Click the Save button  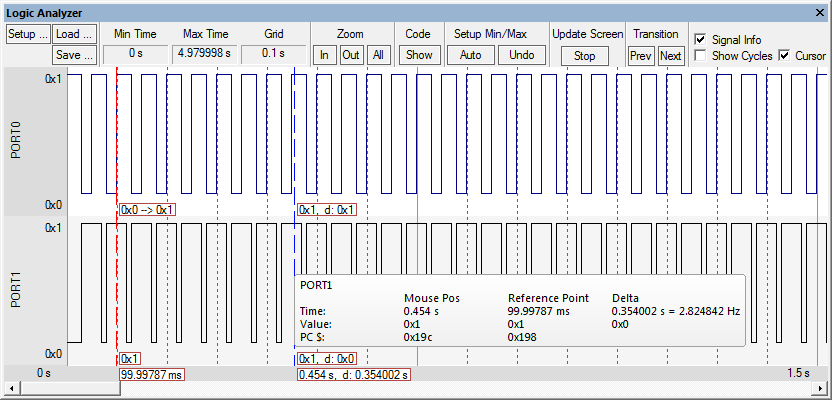point(75,55)
